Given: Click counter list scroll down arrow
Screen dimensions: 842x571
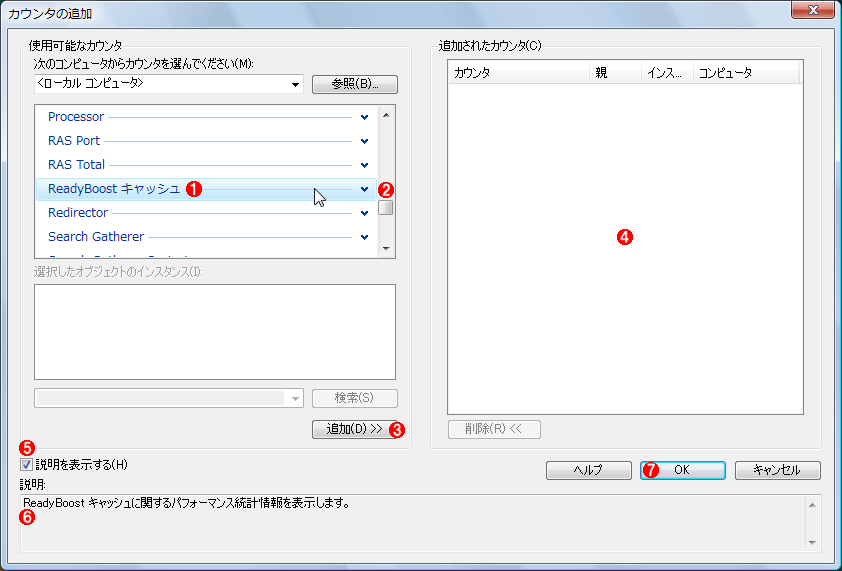Looking at the screenshot, I should (386, 249).
